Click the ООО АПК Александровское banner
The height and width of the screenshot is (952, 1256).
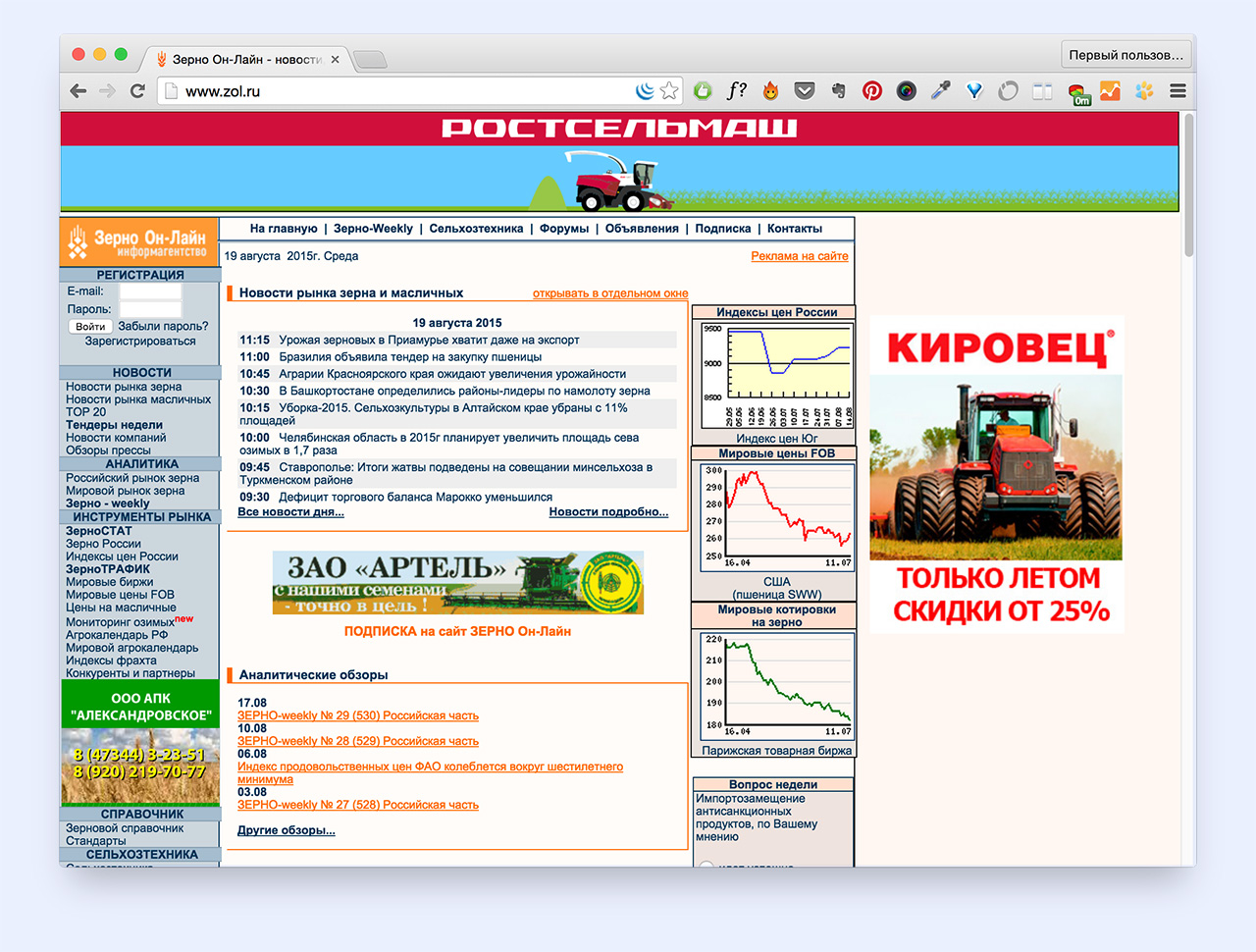140,743
